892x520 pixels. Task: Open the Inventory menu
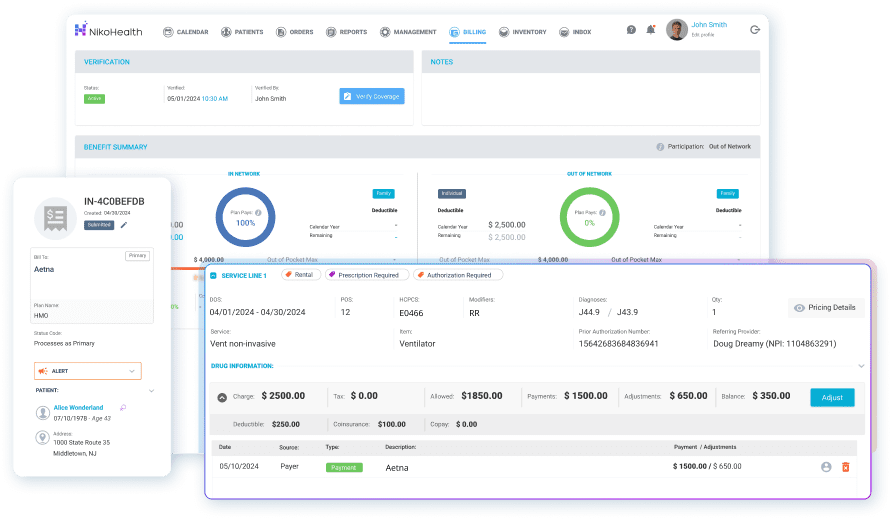tap(522, 32)
